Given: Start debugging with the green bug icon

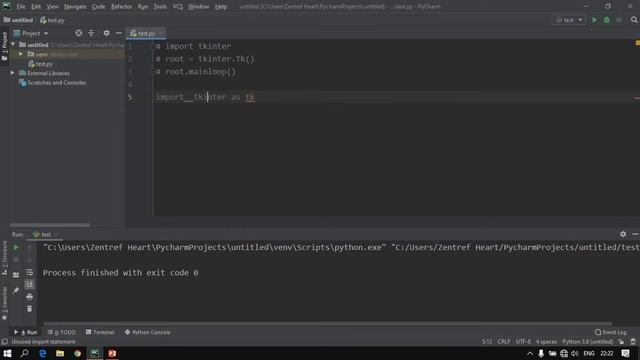Looking at the screenshot, I should click(x=607, y=20).
